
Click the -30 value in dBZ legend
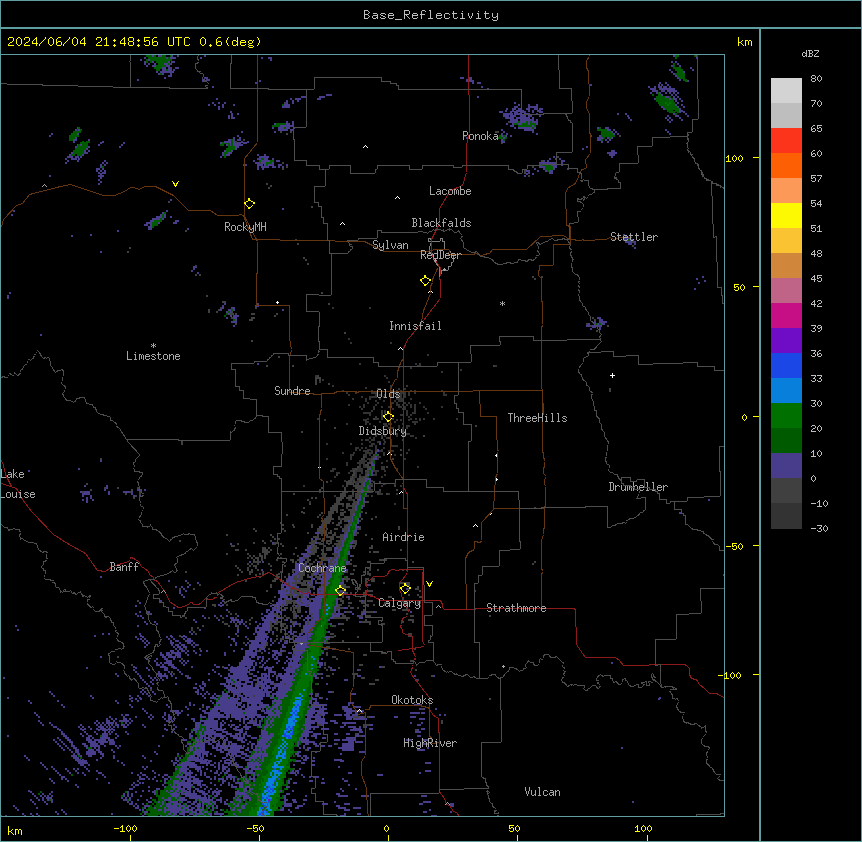click(819, 529)
